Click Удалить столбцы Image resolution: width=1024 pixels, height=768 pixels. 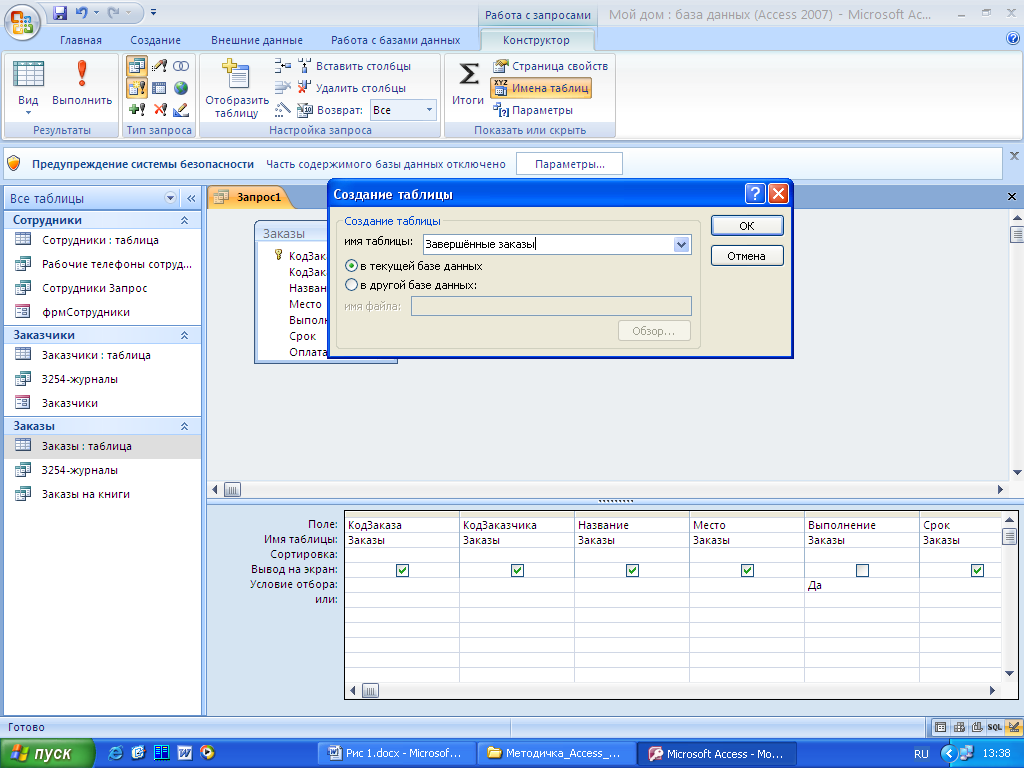tap(352, 88)
